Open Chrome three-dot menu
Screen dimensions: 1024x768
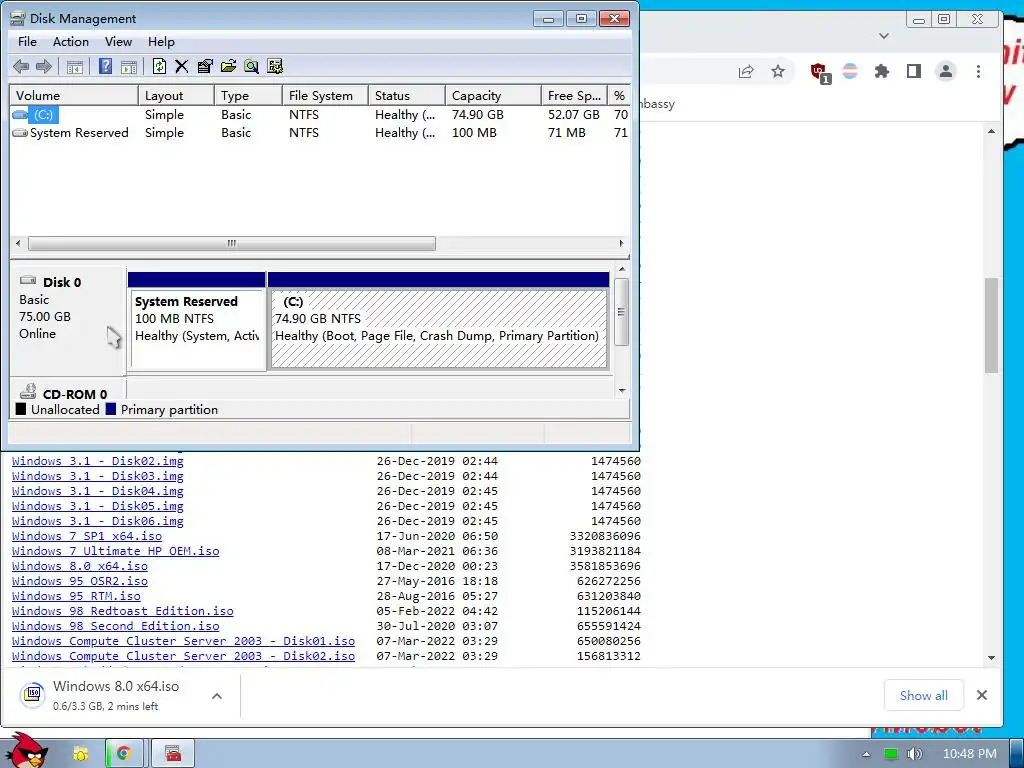point(978,71)
